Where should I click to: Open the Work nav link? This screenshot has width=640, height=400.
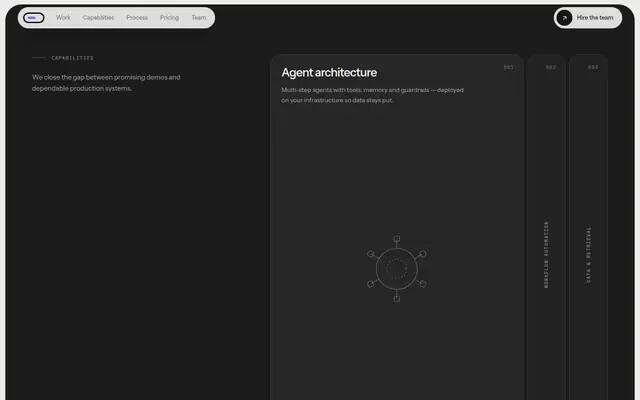tap(63, 18)
